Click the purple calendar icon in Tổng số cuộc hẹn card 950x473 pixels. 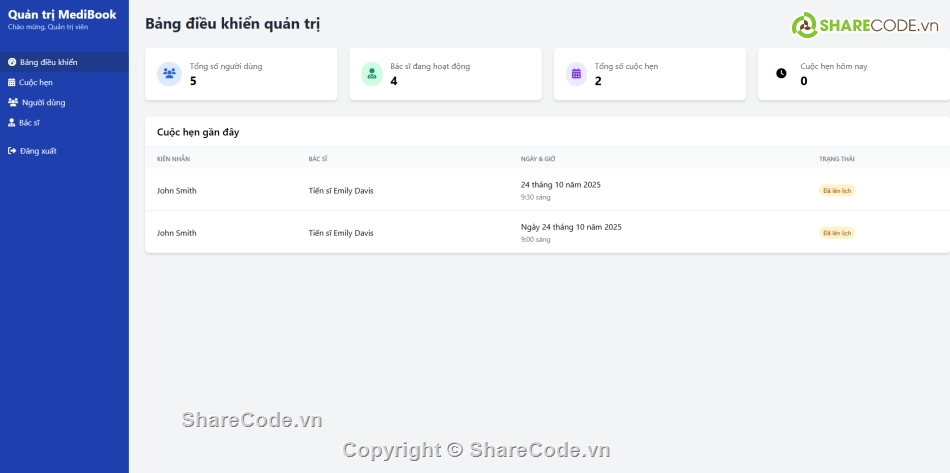click(x=576, y=74)
